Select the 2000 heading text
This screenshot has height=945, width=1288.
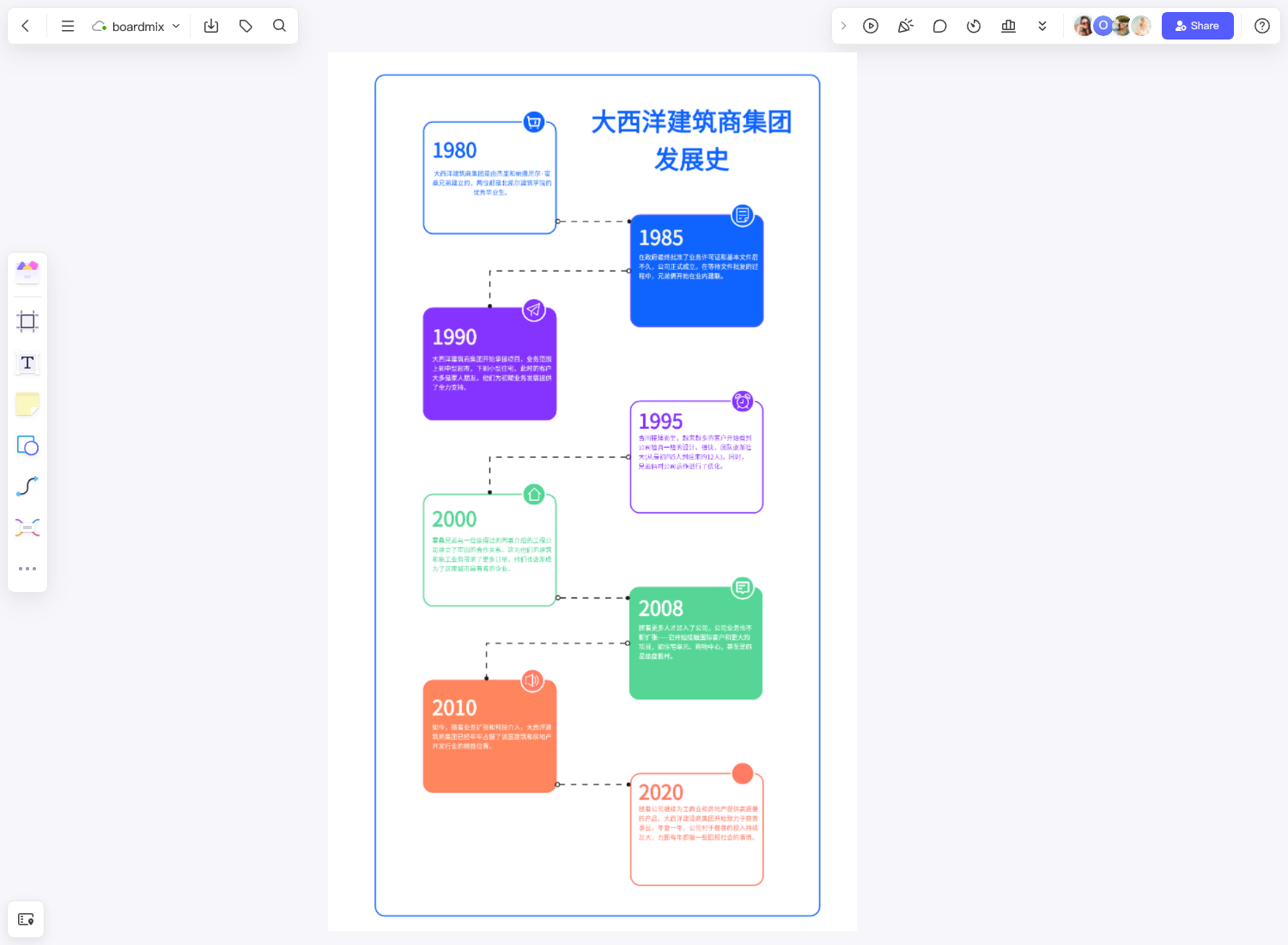pyautogui.click(x=454, y=519)
